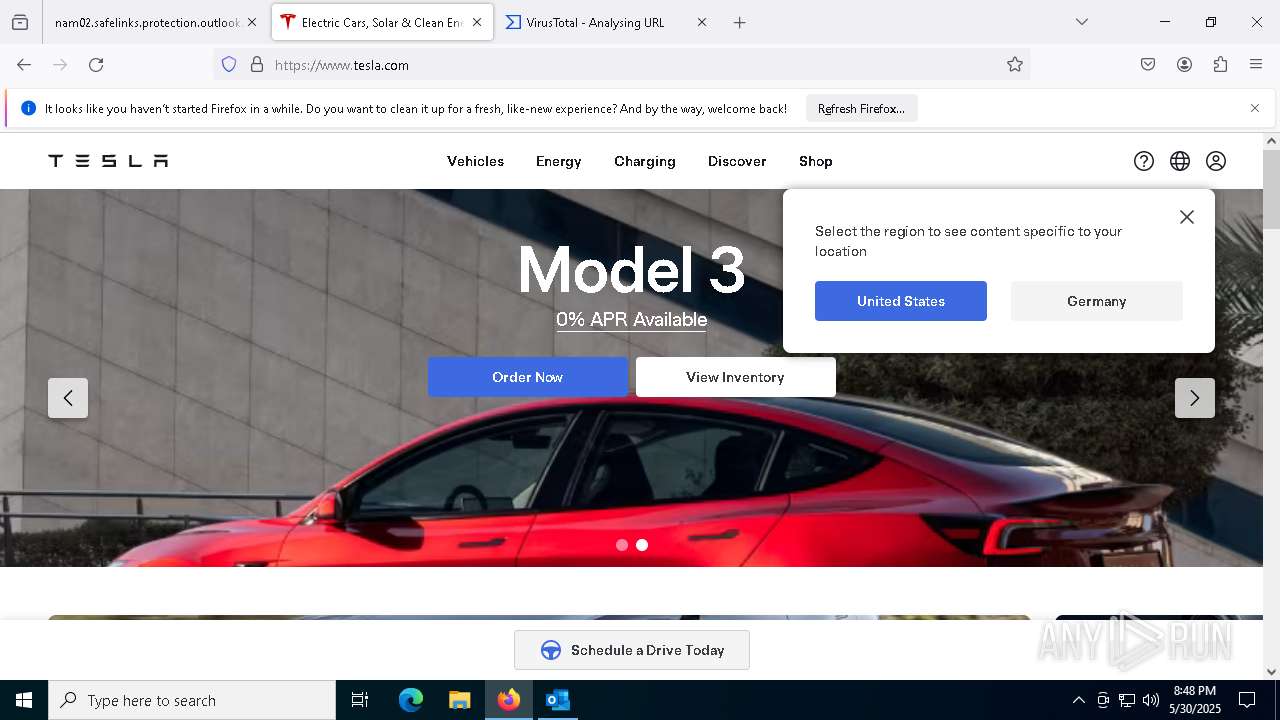Click the View Inventory button
The width and height of the screenshot is (1280, 720).
pyautogui.click(x=736, y=377)
